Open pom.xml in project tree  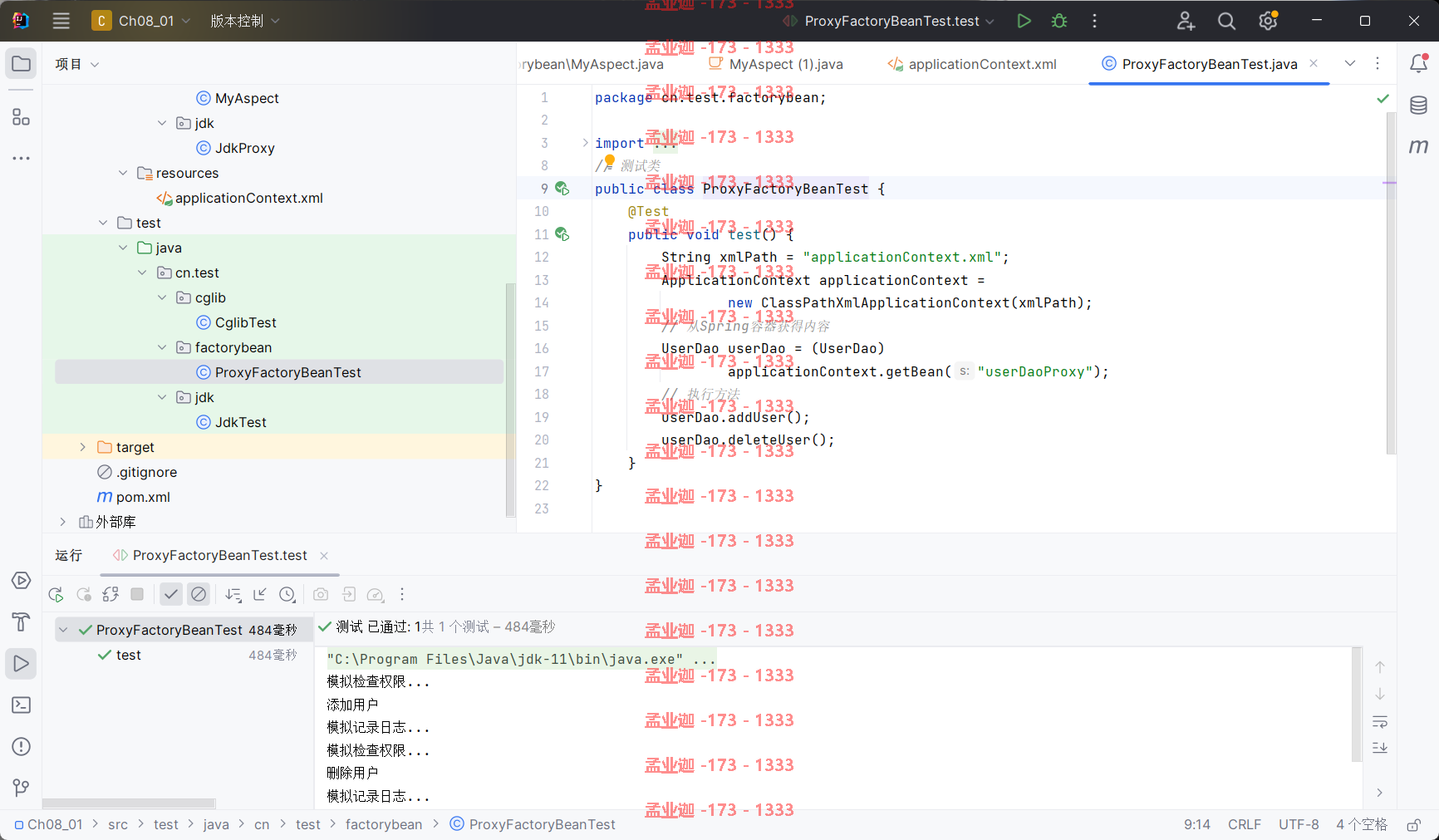143,497
